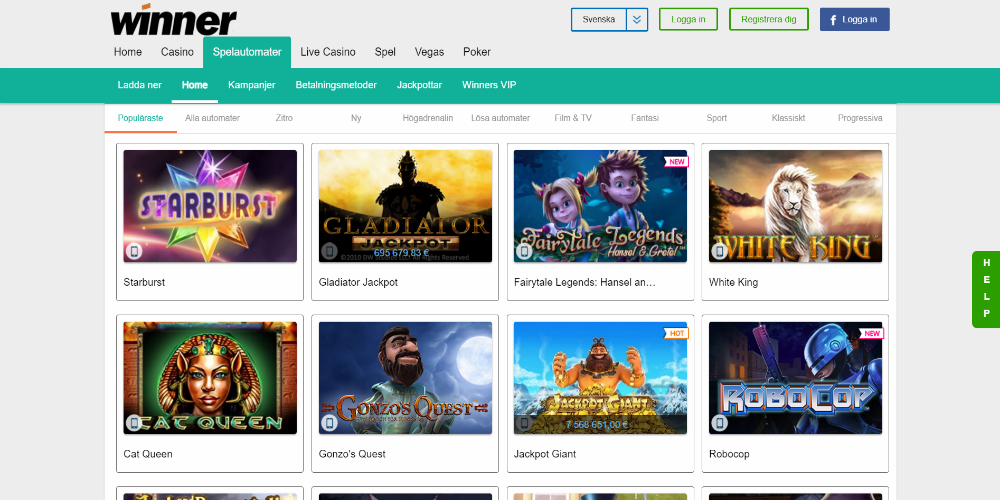Select the Spelautomater tab
The height and width of the screenshot is (500, 1000).
tap(247, 52)
